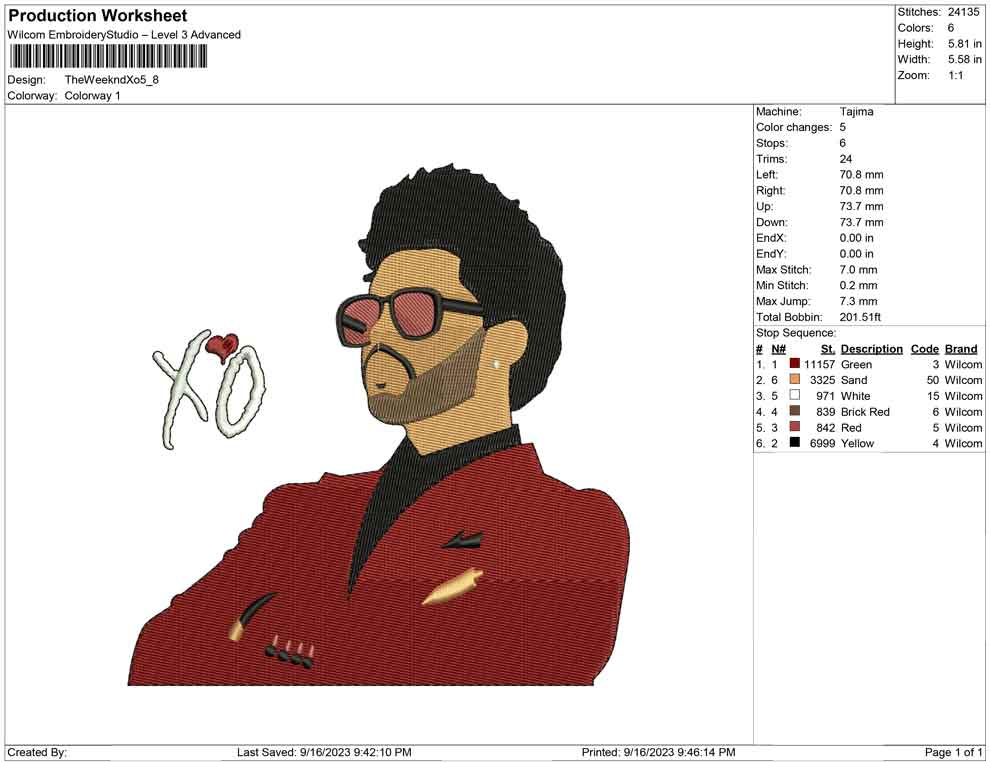This screenshot has width=990, height=762.
Task: Click the EndX value '0.00 in'
Action: click(x=857, y=237)
